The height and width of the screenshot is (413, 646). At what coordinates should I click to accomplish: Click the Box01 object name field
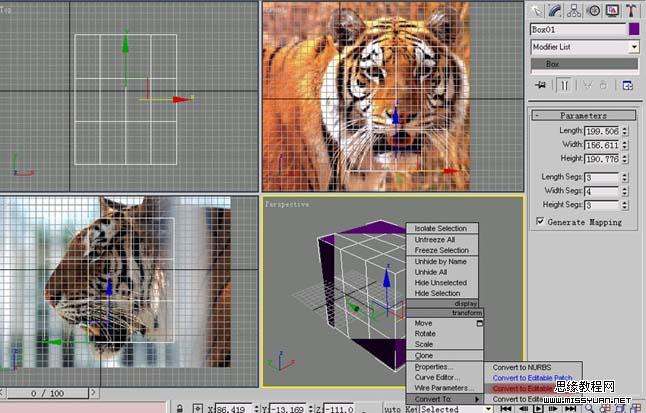pos(578,29)
